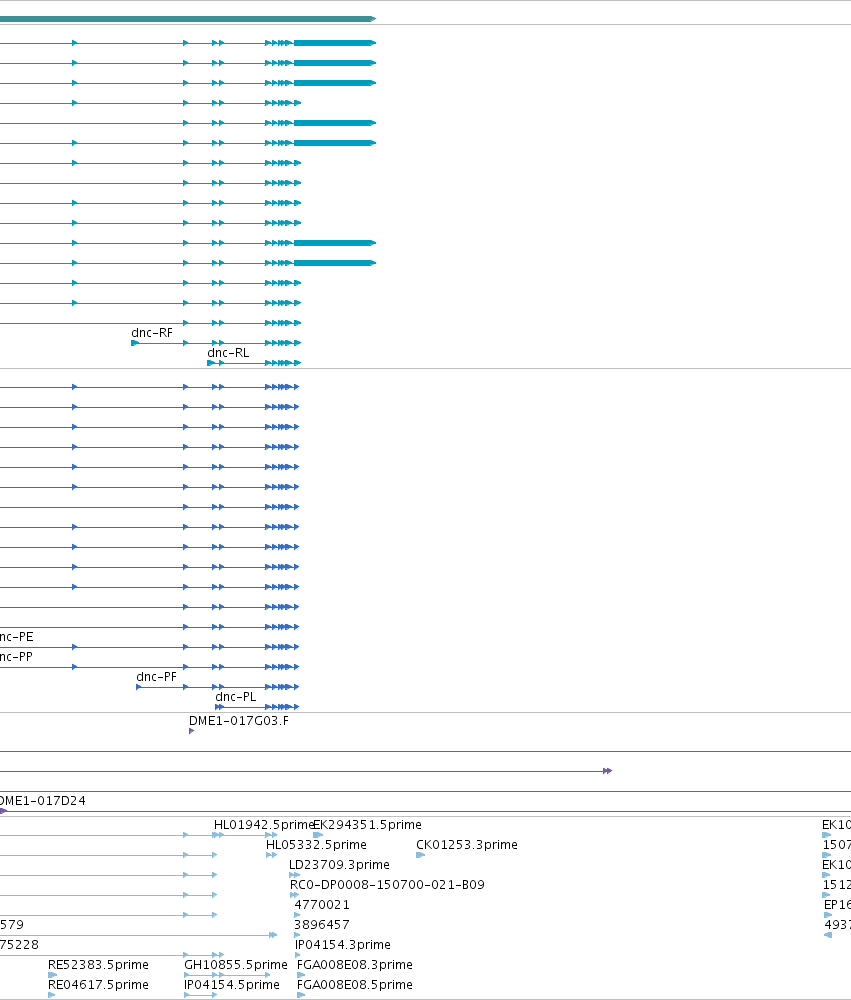Click the thick 3' UTR block of first transcript
851x1000 pixels.
pyautogui.click(x=334, y=43)
